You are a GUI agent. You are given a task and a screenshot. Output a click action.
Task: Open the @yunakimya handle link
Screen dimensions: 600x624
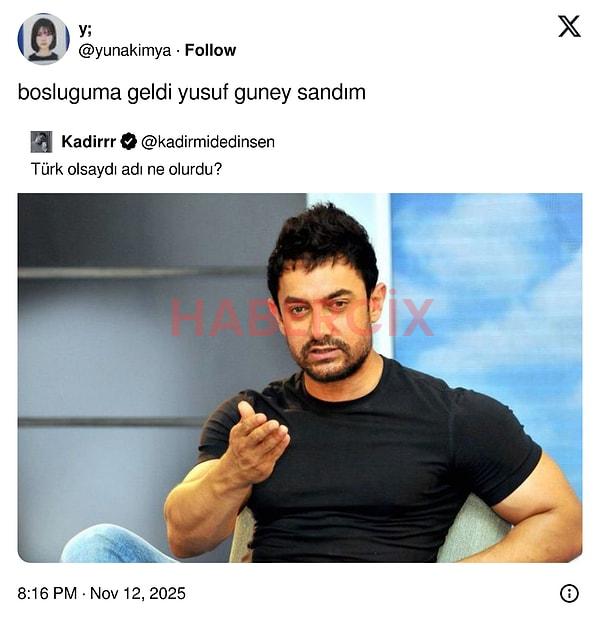coord(125,51)
